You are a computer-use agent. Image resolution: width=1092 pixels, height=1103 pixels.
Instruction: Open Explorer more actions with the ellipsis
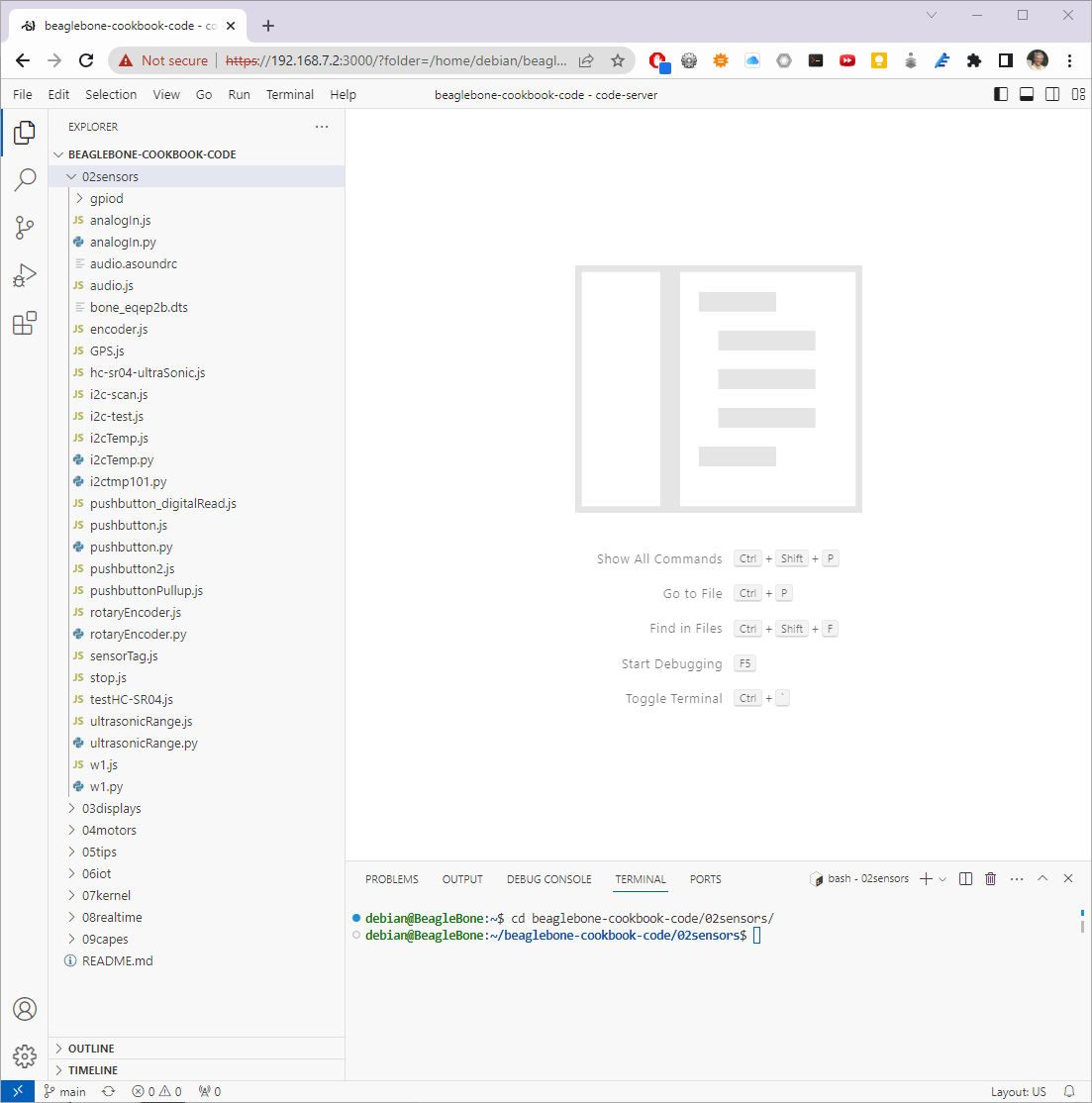[x=321, y=127]
